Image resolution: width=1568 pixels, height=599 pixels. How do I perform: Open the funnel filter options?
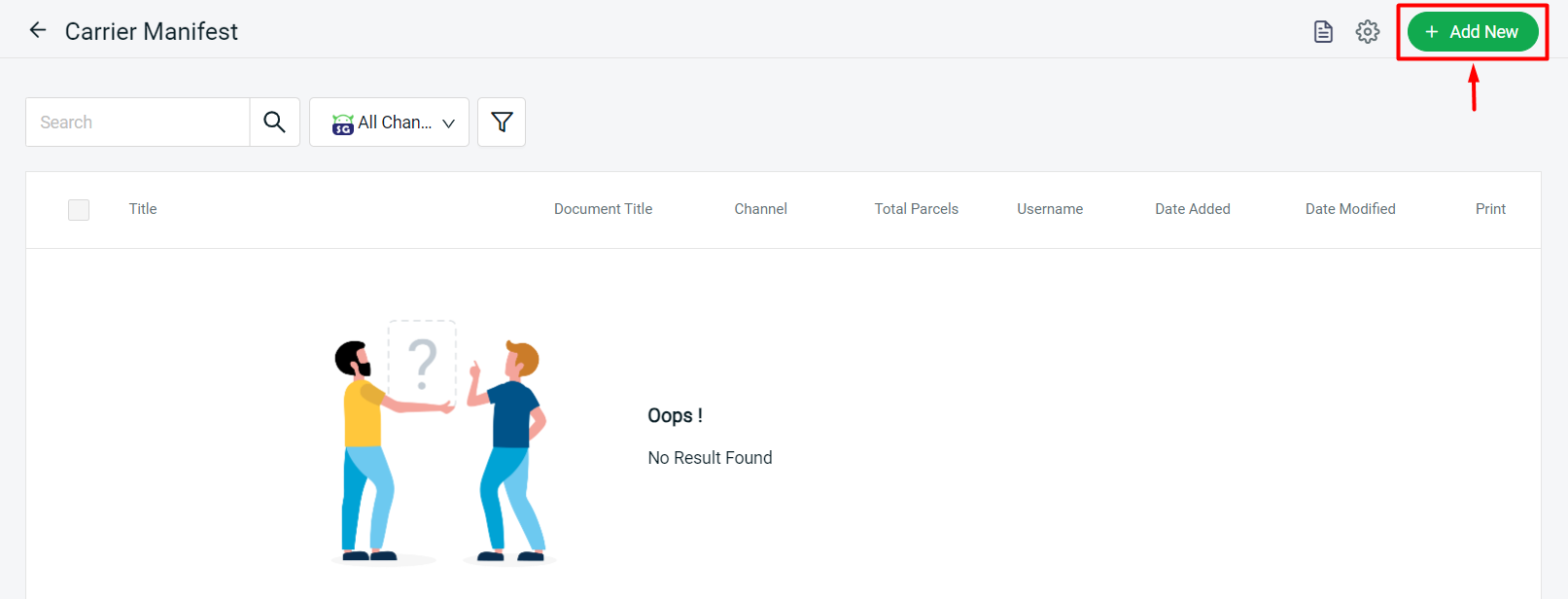502,123
